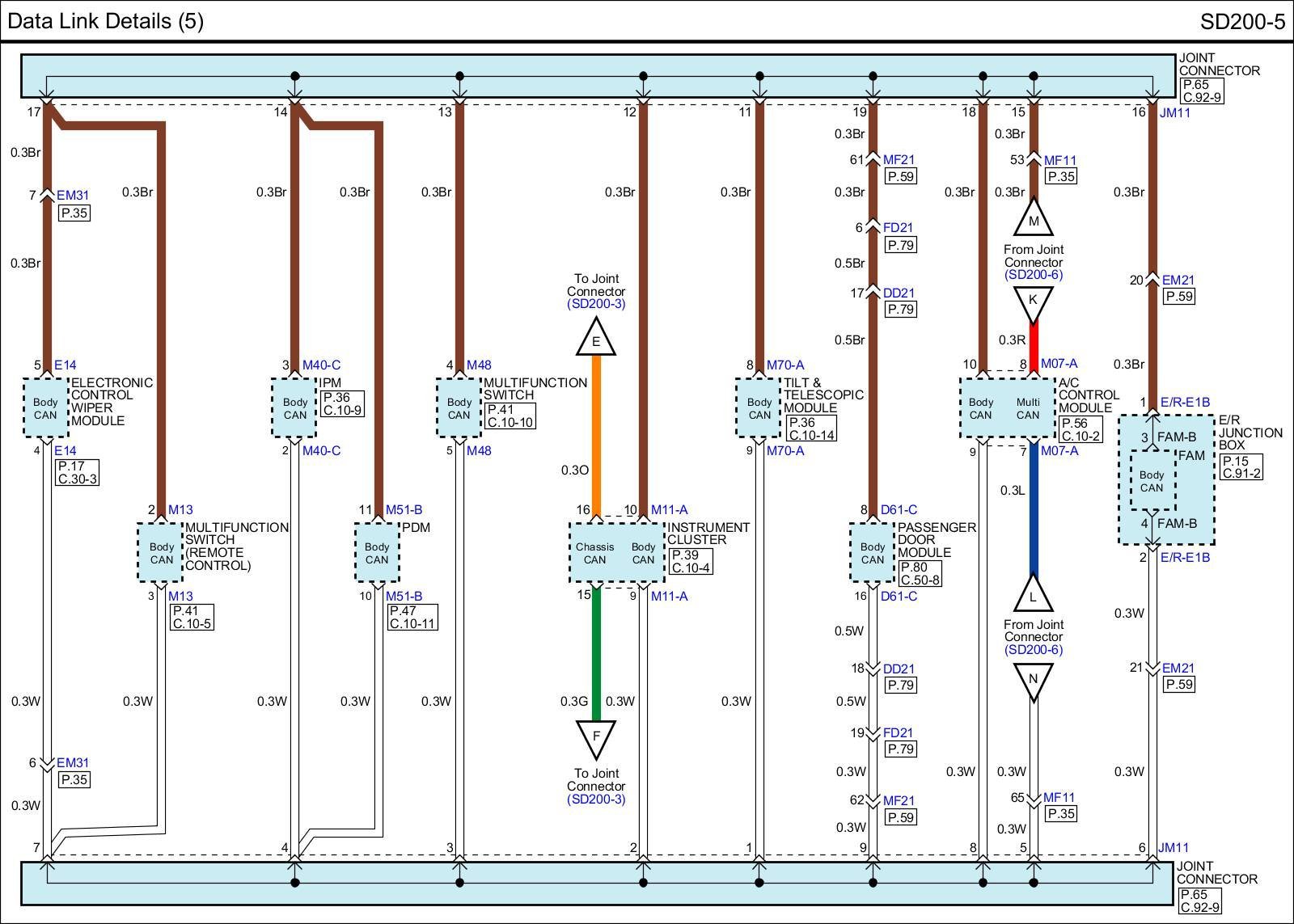Click the P.56 C.10-2 A/C Control Module reference
The width and height of the screenshot is (1294, 924).
pos(1080,429)
